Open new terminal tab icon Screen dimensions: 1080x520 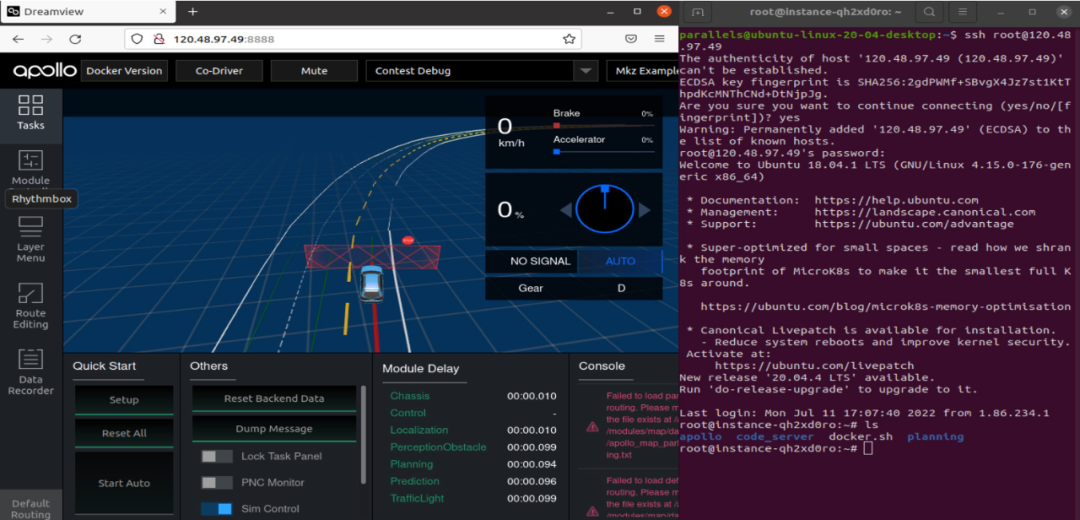click(698, 12)
